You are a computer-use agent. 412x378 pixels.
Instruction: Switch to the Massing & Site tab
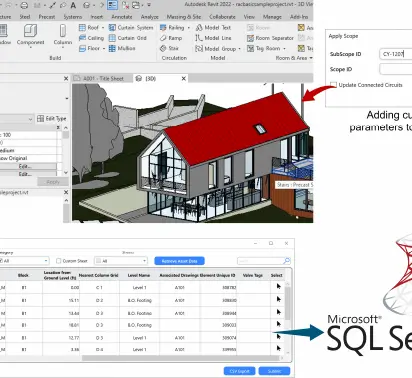184,17
